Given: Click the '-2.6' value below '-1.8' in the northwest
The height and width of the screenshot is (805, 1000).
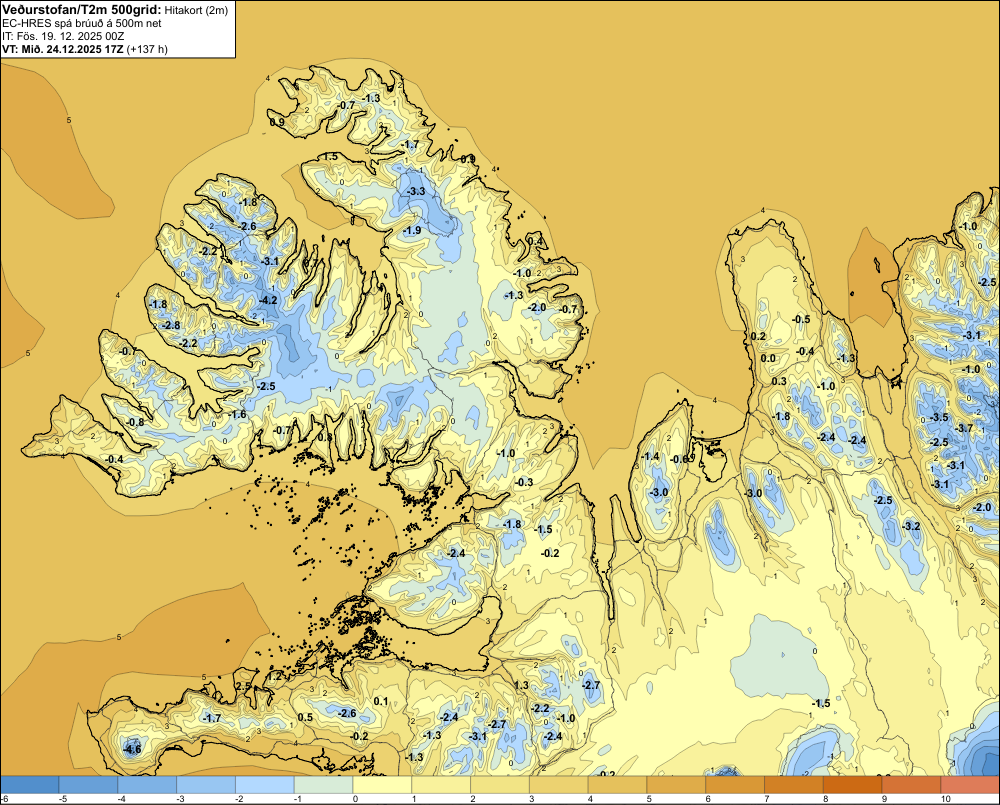Looking at the screenshot, I should coord(247,226).
